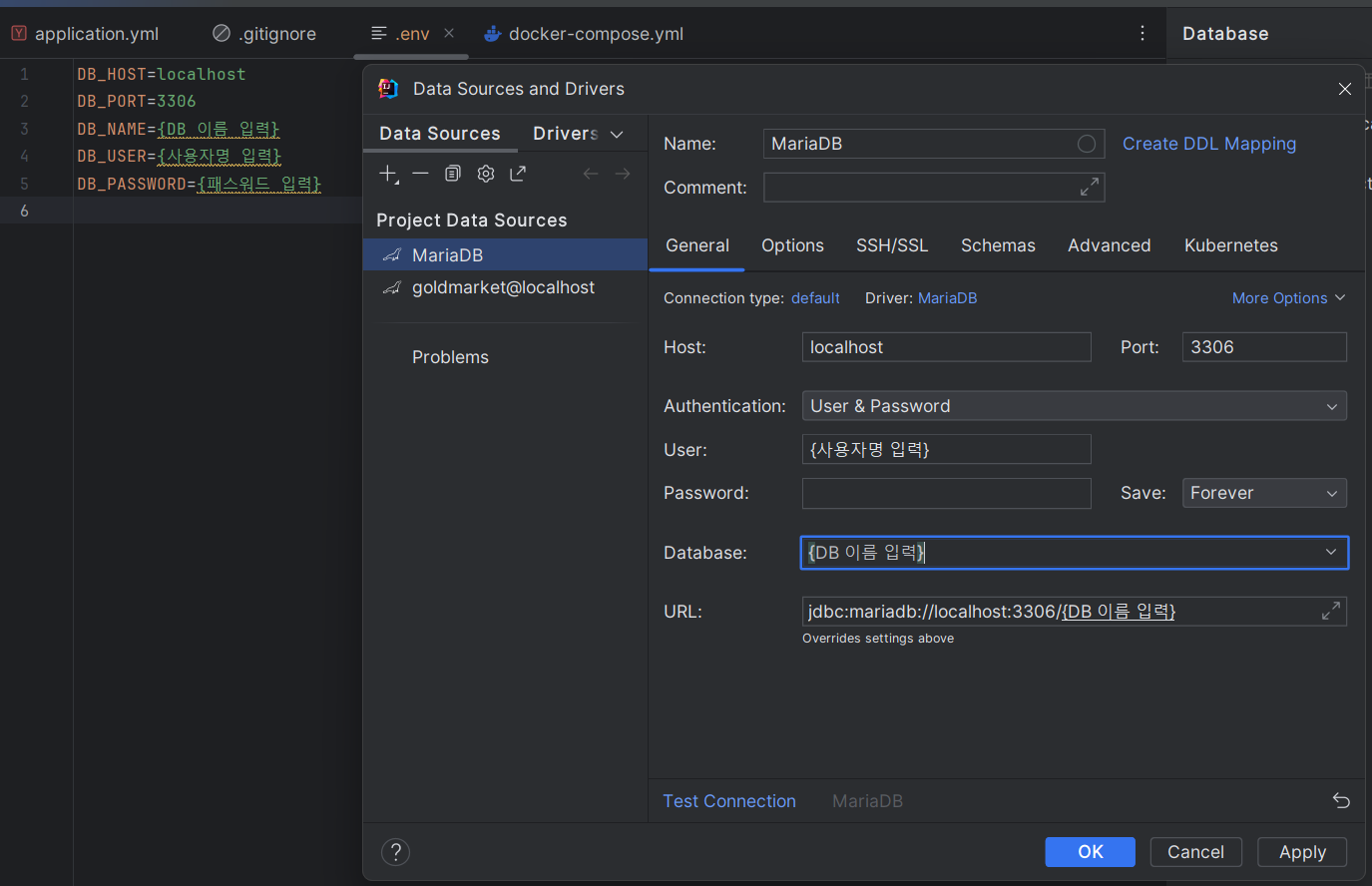Open the Problems entry
The image size is (1372, 886).
(450, 357)
